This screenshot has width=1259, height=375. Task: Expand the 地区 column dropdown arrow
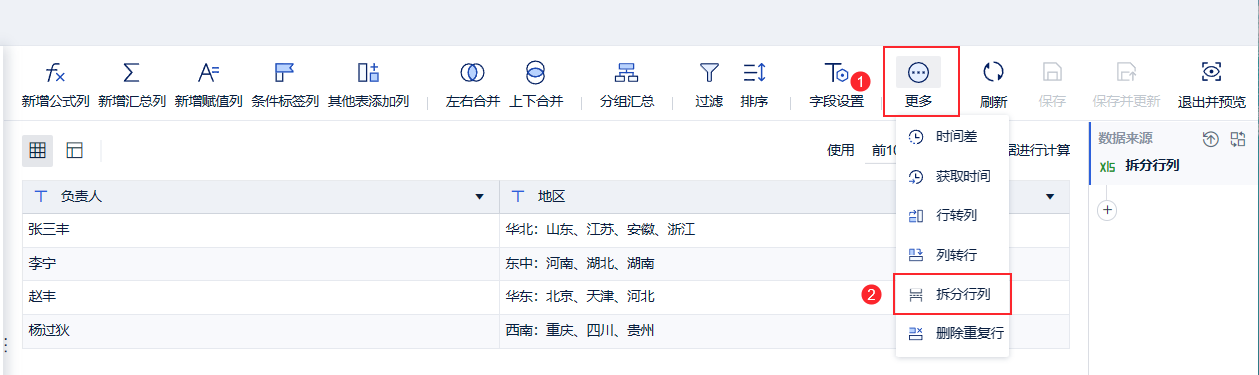(1050, 197)
